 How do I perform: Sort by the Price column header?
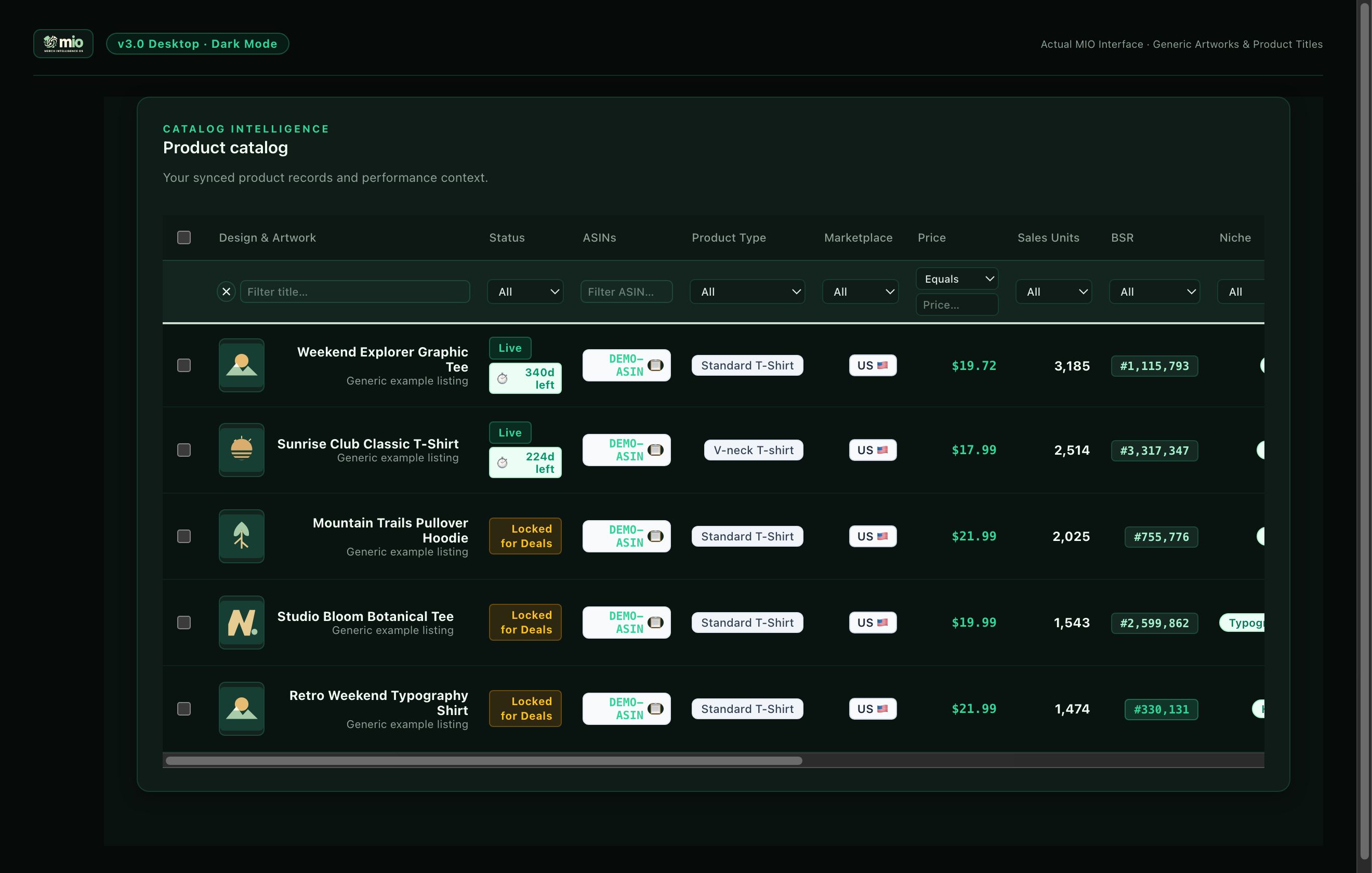(x=932, y=237)
